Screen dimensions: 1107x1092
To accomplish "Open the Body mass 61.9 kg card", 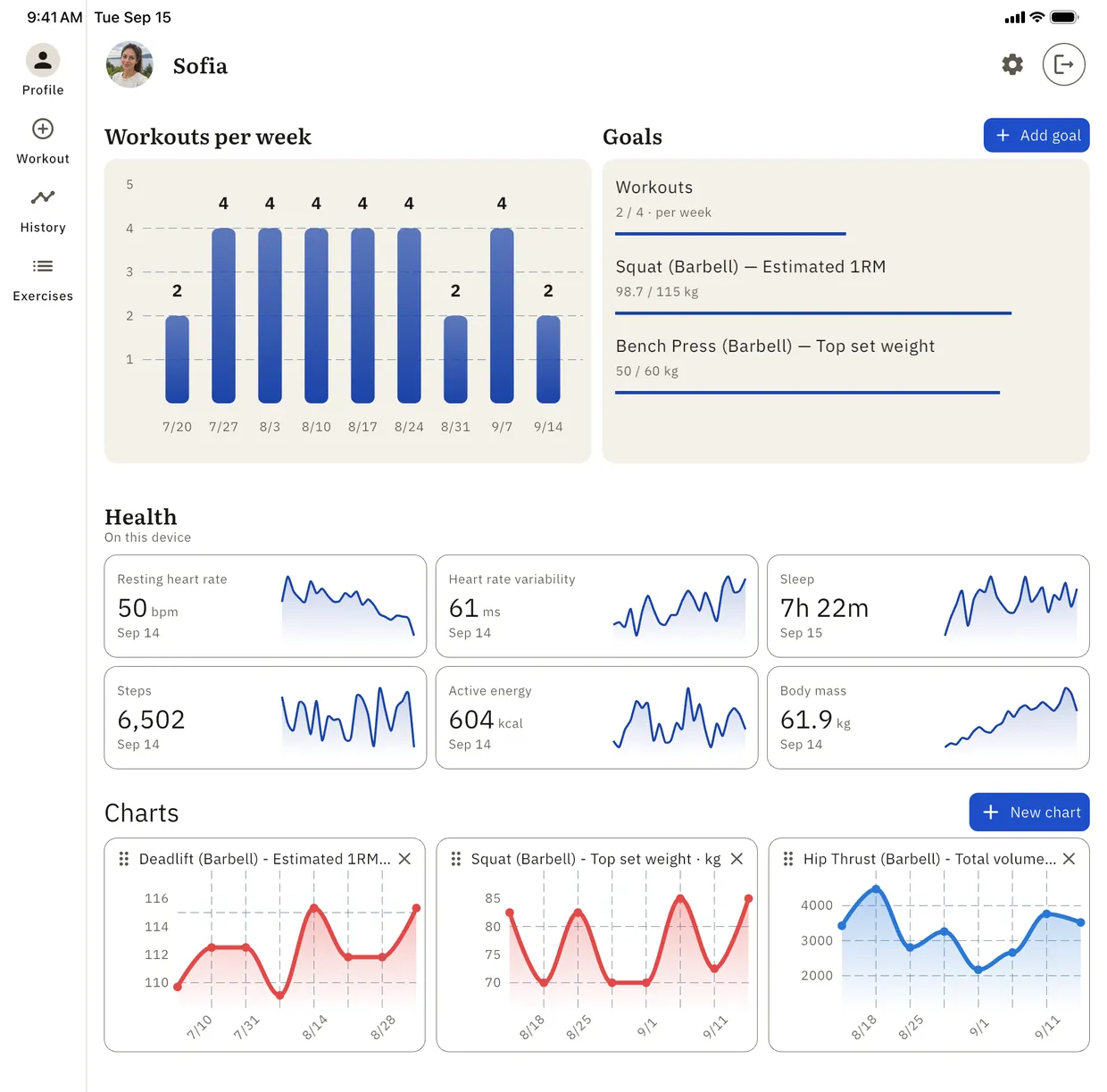I will pyautogui.click(x=928, y=718).
